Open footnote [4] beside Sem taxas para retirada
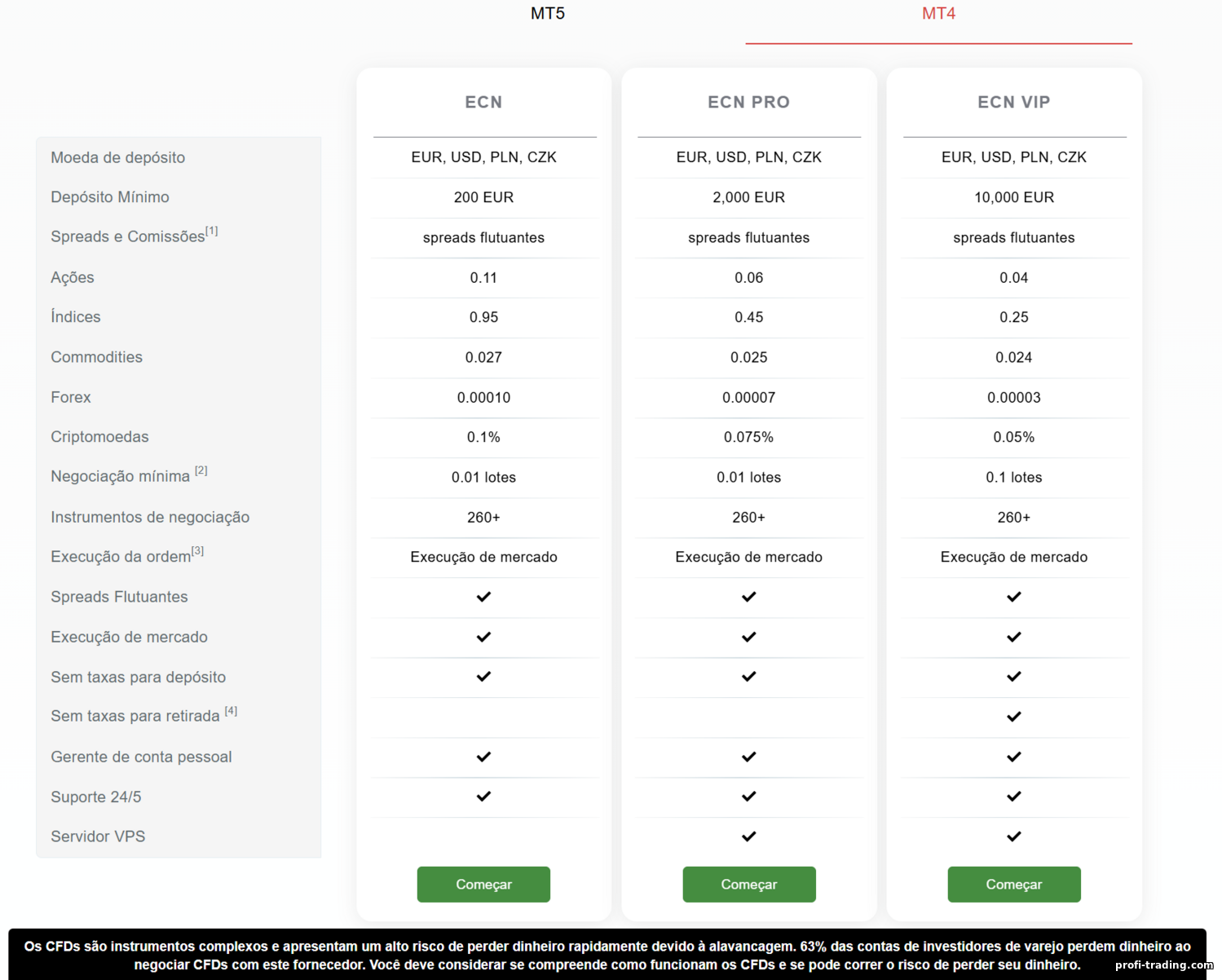Viewport: 1222px width, 980px height. [x=232, y=711]
